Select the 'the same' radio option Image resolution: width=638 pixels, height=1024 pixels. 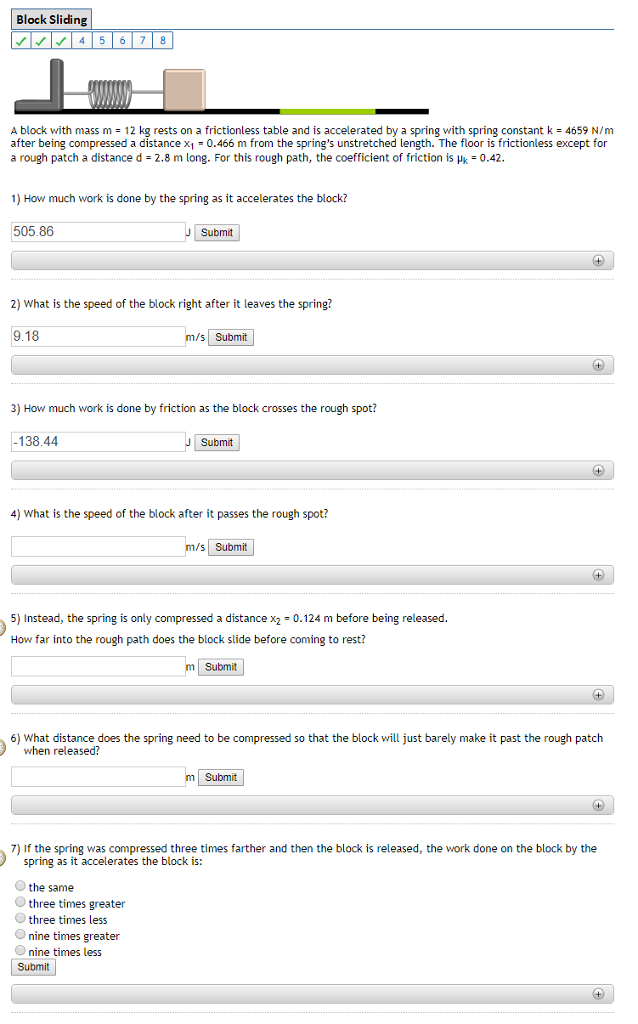(x=20, y=886)
